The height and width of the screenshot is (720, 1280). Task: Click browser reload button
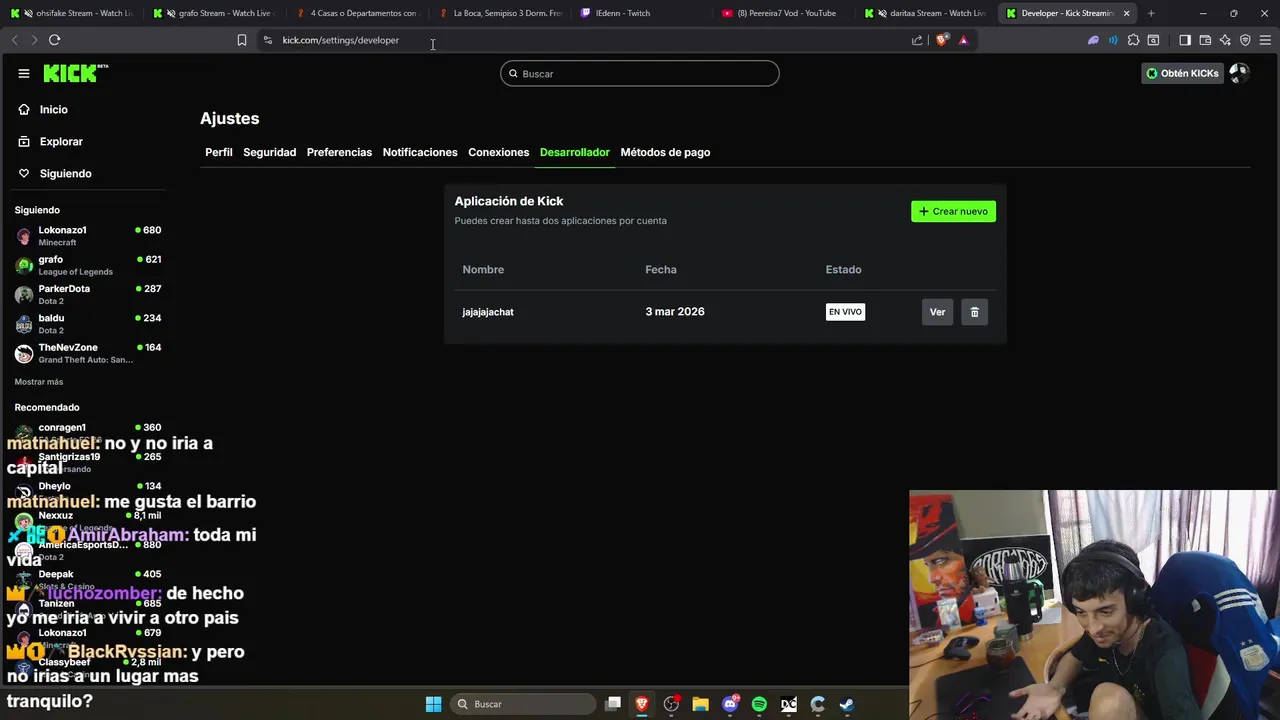(54, 40)
